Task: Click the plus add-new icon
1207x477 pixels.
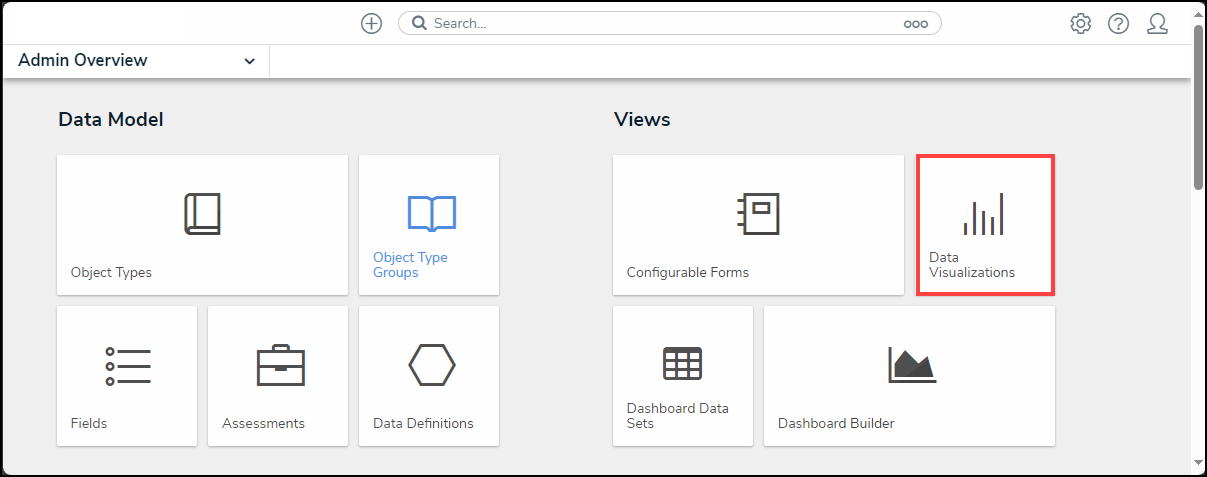Action: tap(371, 24)
